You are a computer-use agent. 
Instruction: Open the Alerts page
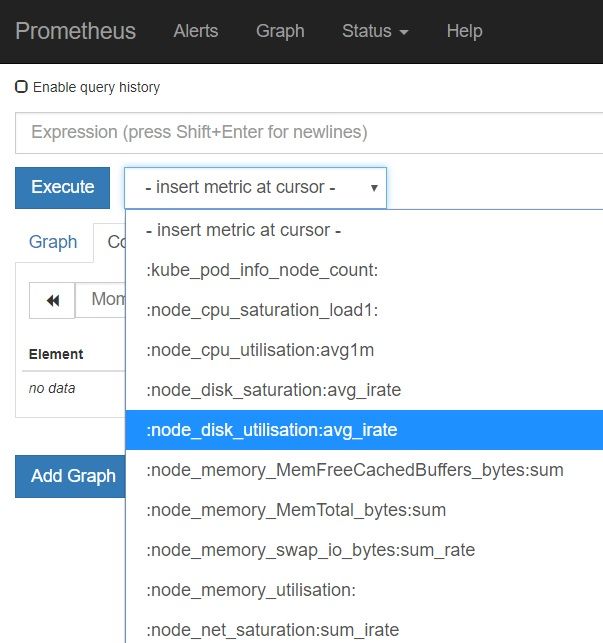click(x=196, y=31)
